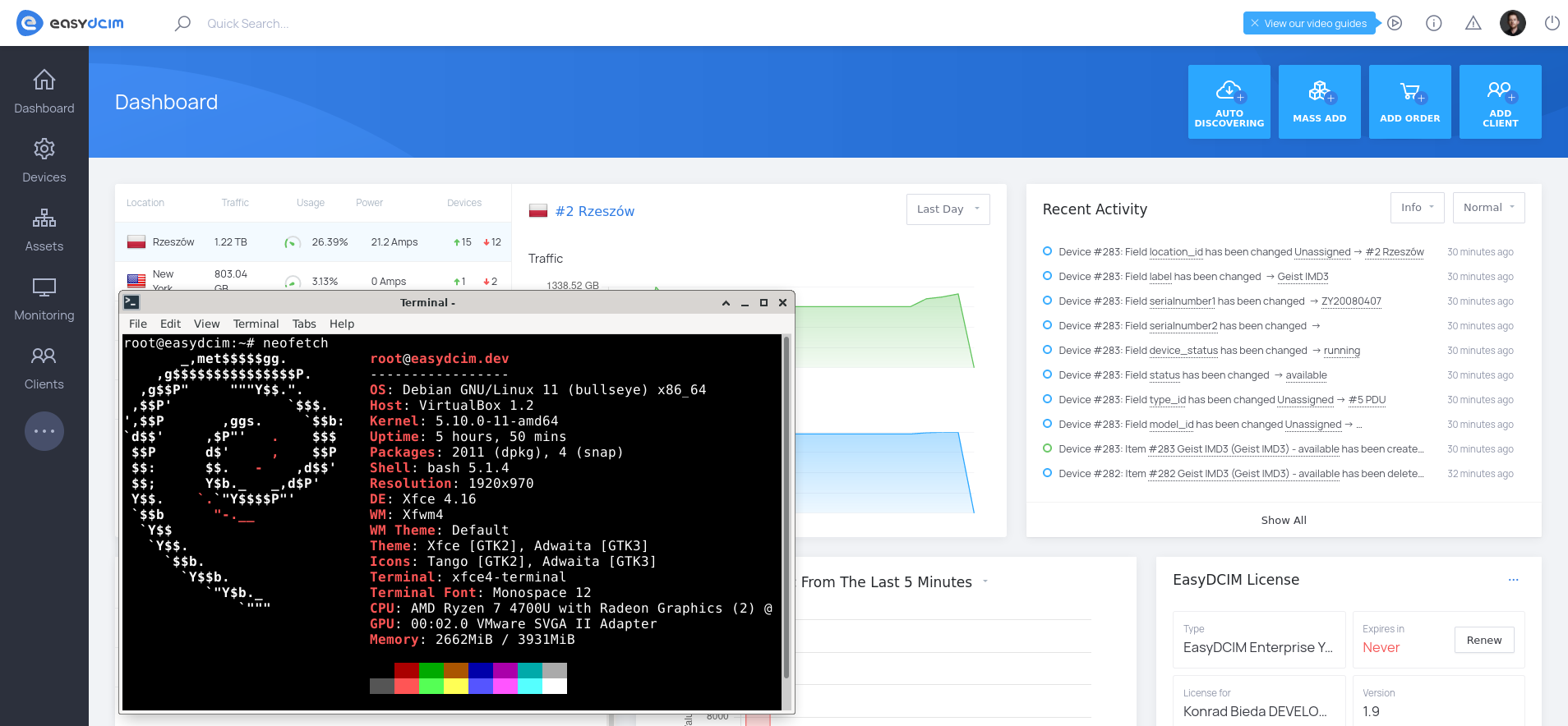The width and height of the screenshot is (1568, 726).
Task: Start Auto Discovering
Action: coord(1229,102)
